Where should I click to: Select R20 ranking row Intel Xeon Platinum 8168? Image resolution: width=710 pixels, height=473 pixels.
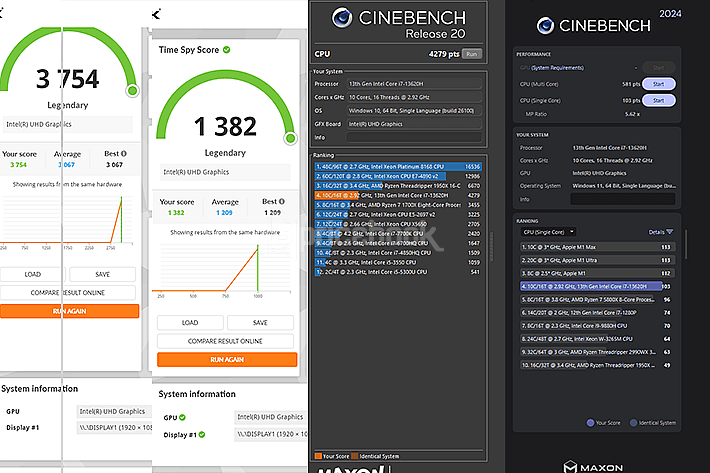point(398,167)
